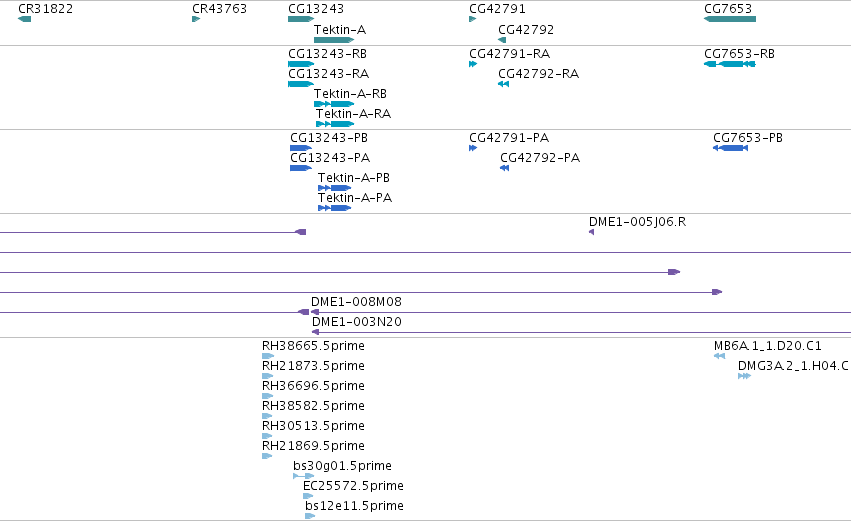Image resolution: width=851 pixels, height=521 pixels.
Task: Select the RH21873.5prime EST glyph
Action: [267, 377]
